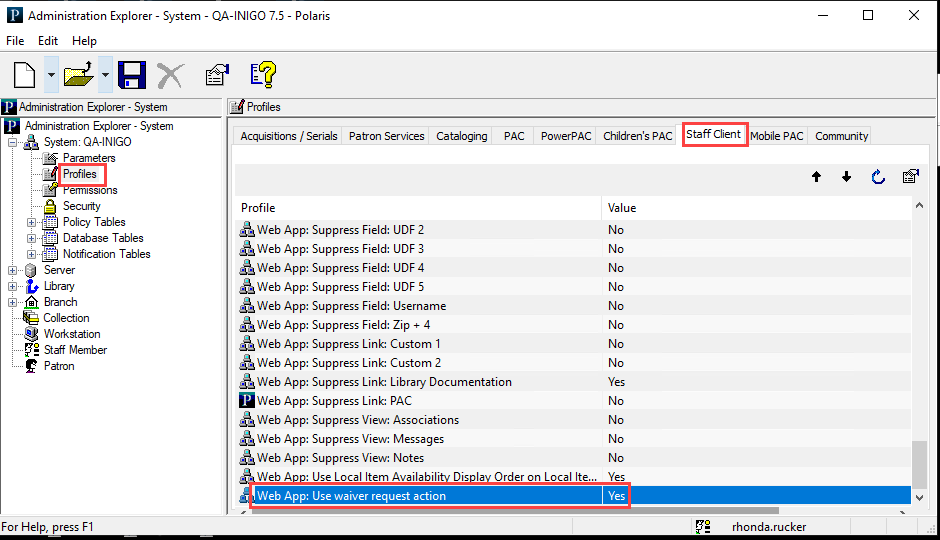Select Parameters in the tree
Image resolution: width=940 pixels, height=540 pixels.
click(89, 158)
